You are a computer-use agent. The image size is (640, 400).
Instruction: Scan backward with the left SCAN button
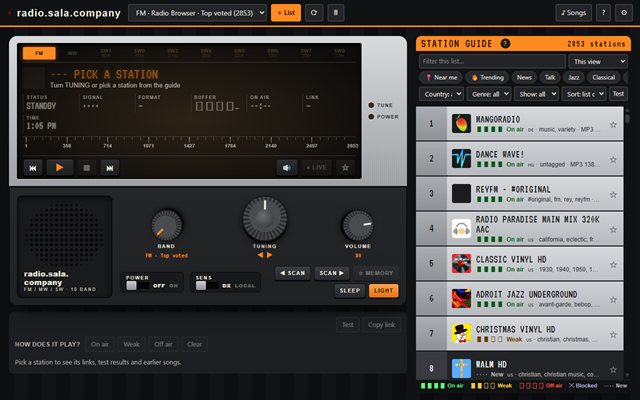pos(293,273)
